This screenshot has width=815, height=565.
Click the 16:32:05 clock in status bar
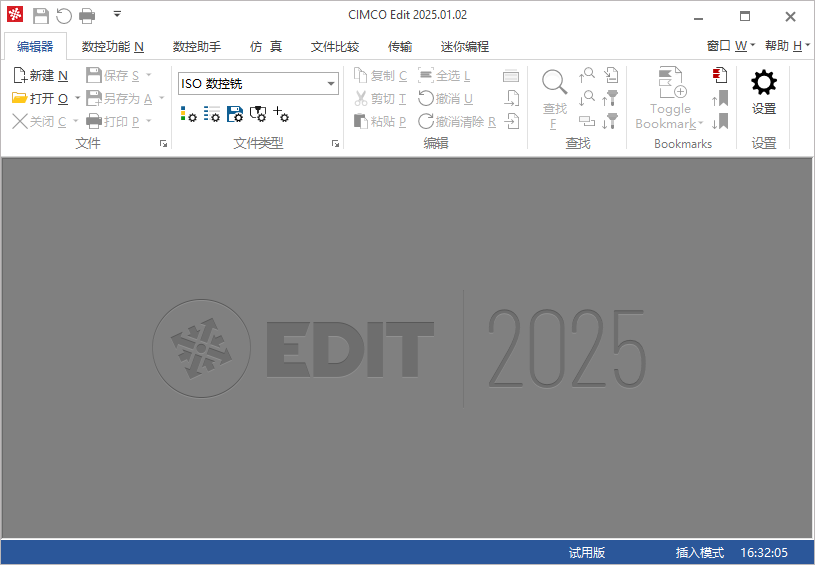pos(764,553)
